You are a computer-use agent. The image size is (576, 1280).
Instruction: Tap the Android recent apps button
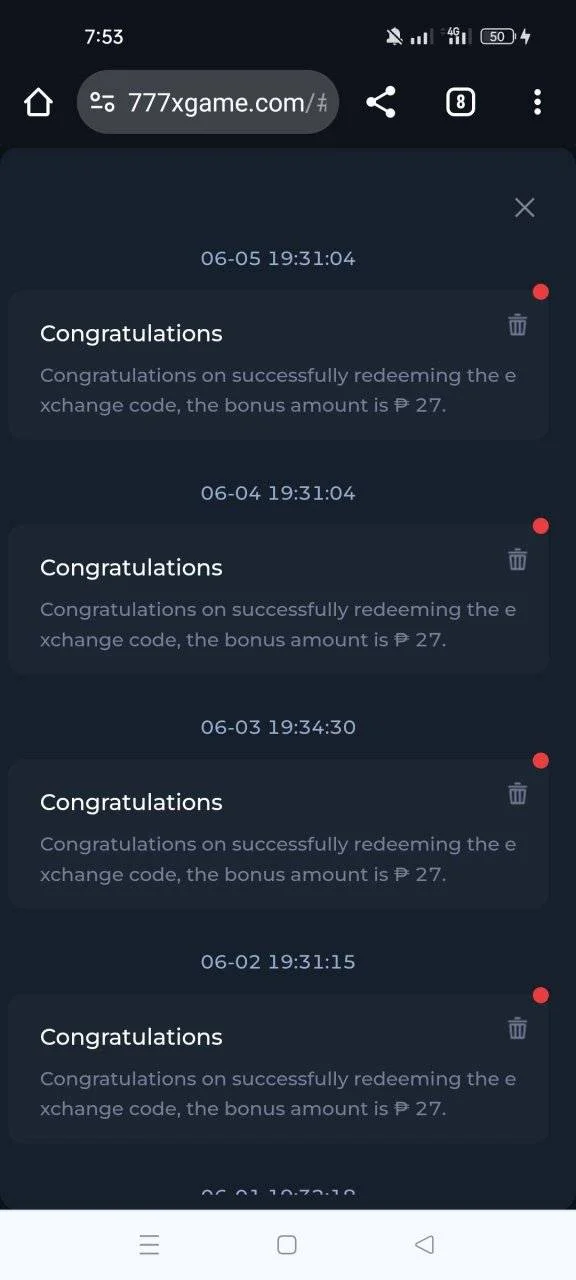point(149,1245)
